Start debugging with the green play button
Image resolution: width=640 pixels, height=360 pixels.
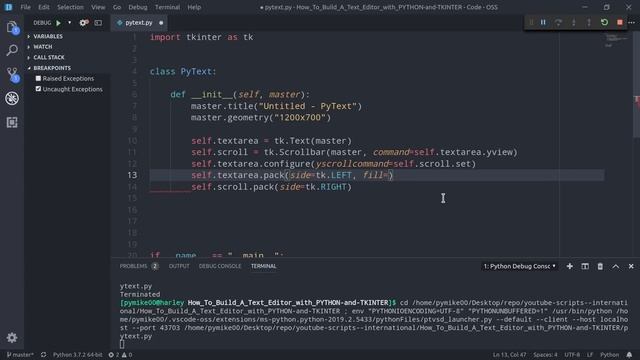point(58,23)
